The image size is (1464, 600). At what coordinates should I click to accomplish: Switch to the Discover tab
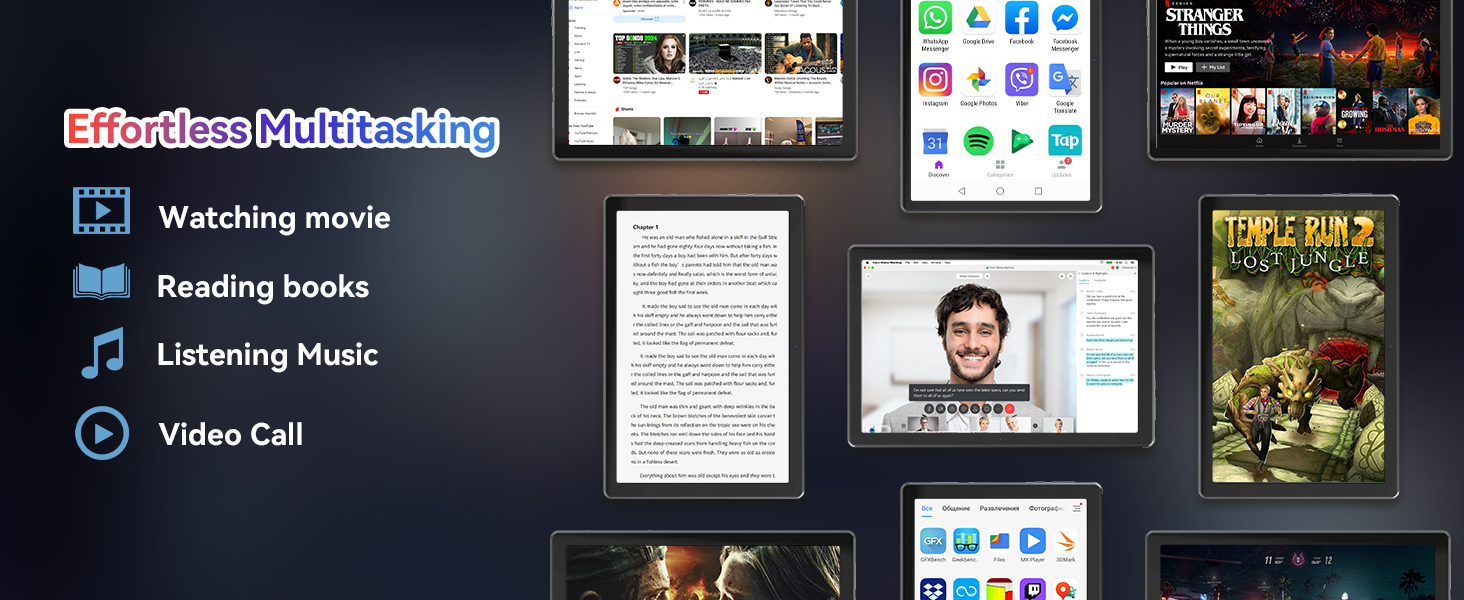click(938, 168)
